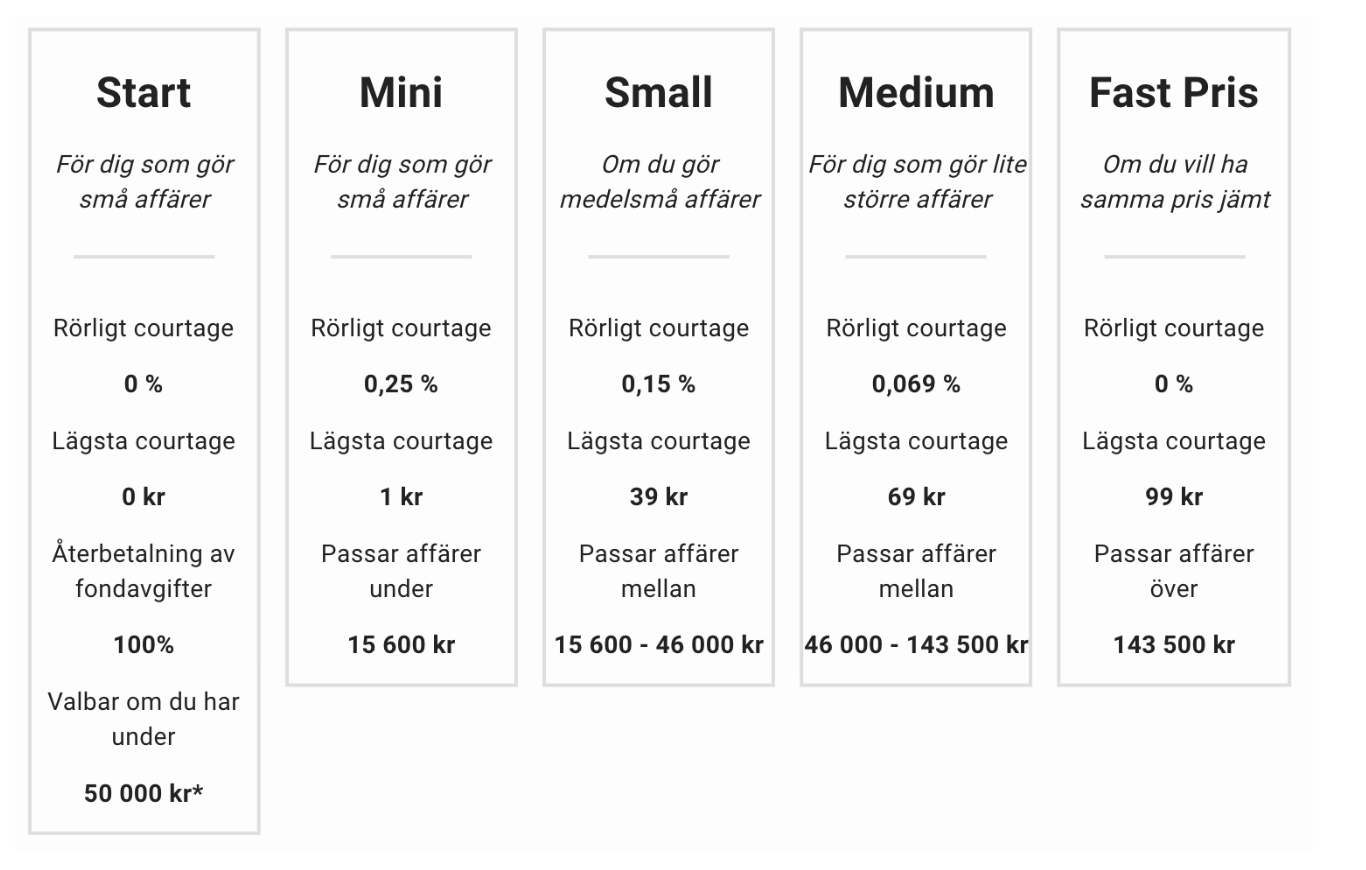Choose the Medium plan title
The image size is (1366, 870).
916,93
